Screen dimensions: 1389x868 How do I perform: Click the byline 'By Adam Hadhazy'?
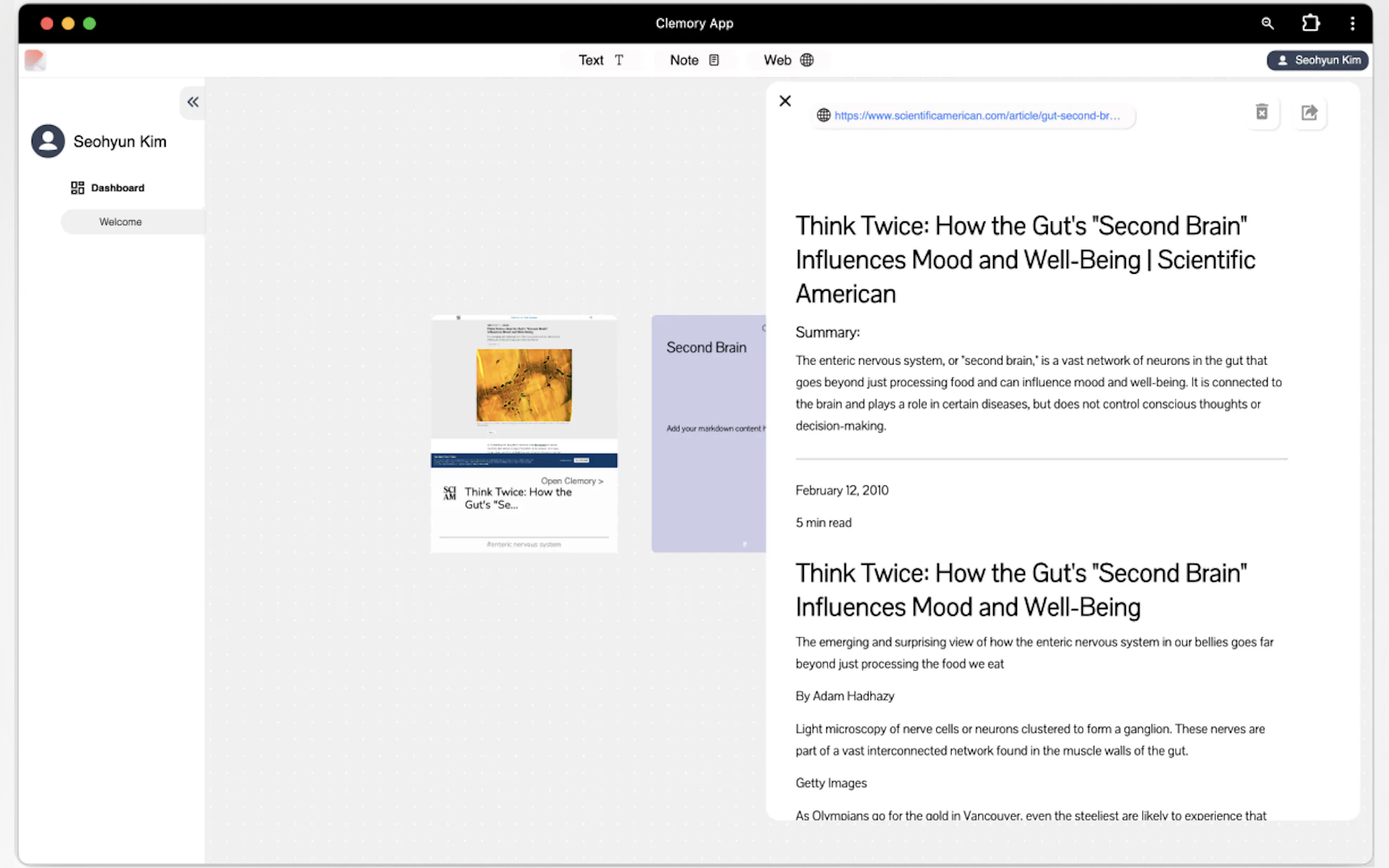click(845, 696)
